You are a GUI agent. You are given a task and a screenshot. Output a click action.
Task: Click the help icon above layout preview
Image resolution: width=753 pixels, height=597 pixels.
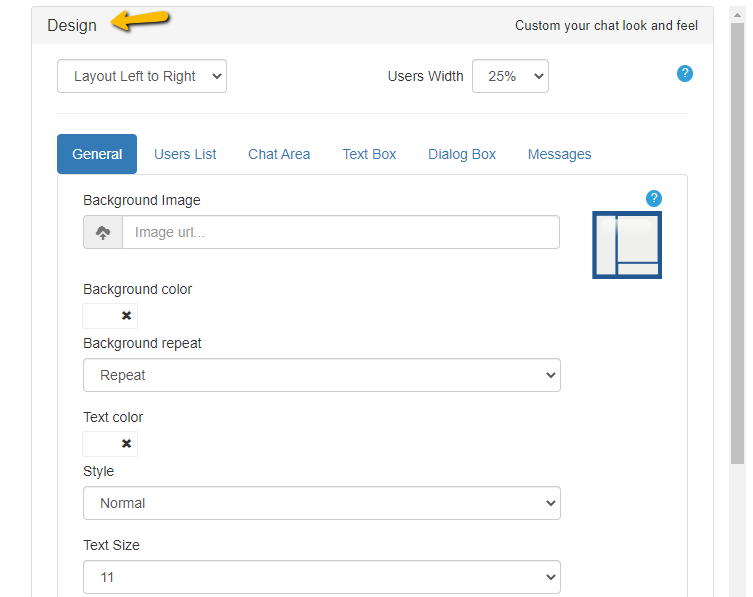pos(654,198)
